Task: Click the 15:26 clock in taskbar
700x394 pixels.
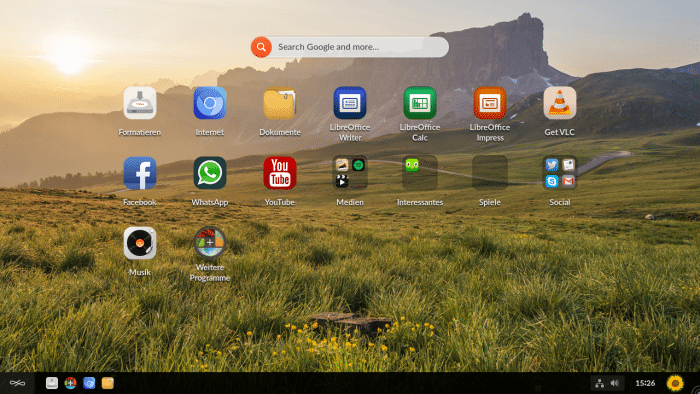Action: [x=645, y=383]
